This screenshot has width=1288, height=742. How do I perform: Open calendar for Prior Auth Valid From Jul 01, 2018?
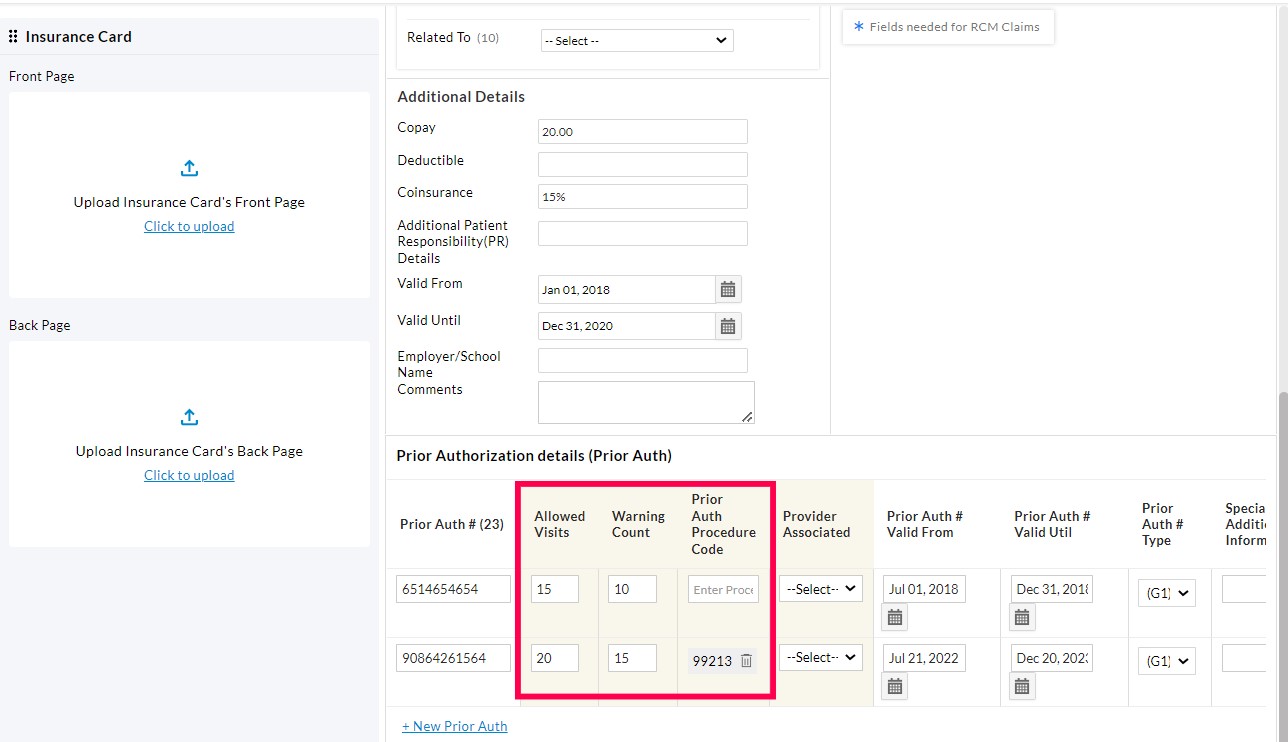[893, 617]
